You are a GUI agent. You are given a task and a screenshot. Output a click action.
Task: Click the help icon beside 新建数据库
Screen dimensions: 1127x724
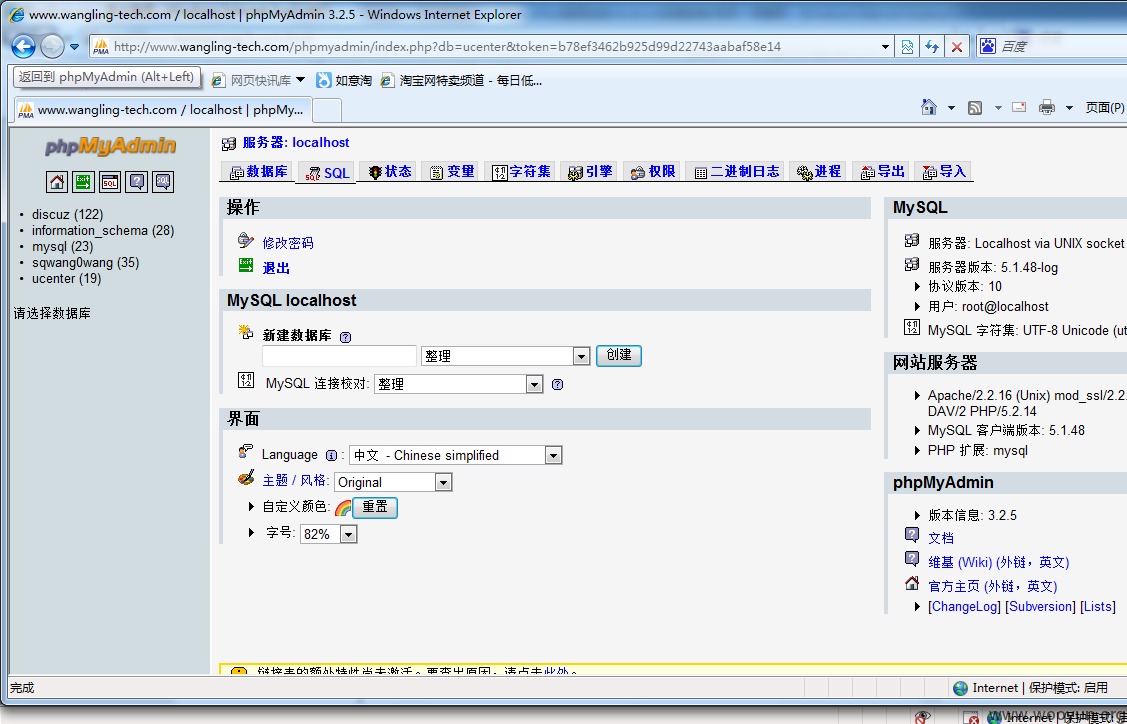pyautogui.click(x=346, y=336)
